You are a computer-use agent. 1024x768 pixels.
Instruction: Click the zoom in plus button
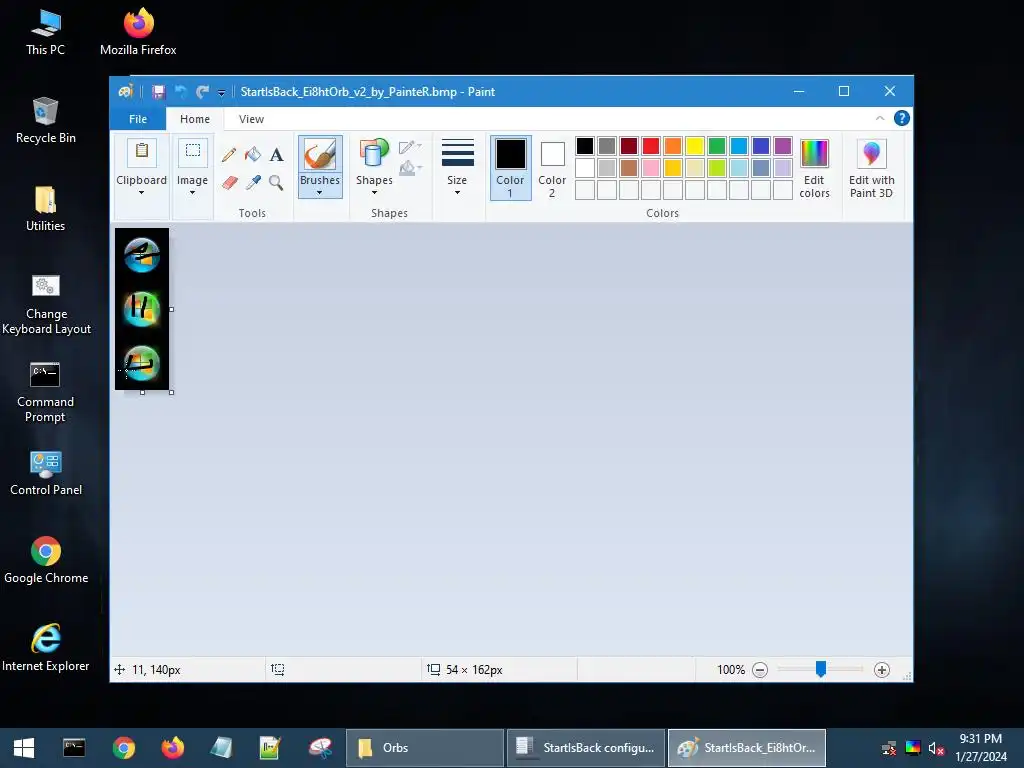882,670
